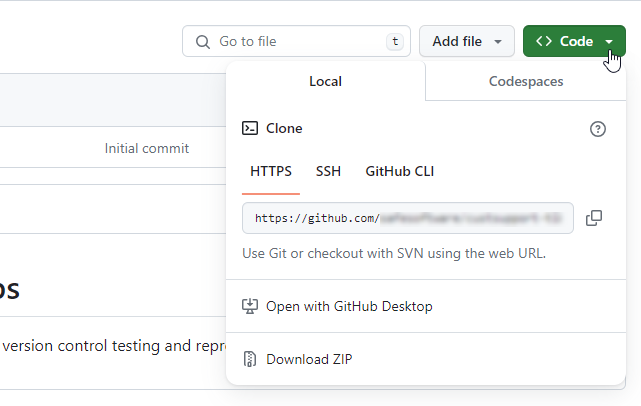Select the HTTPS clone method
This screenshot has height=406, width=641.
pyautogui.click(x=271, y=171)
